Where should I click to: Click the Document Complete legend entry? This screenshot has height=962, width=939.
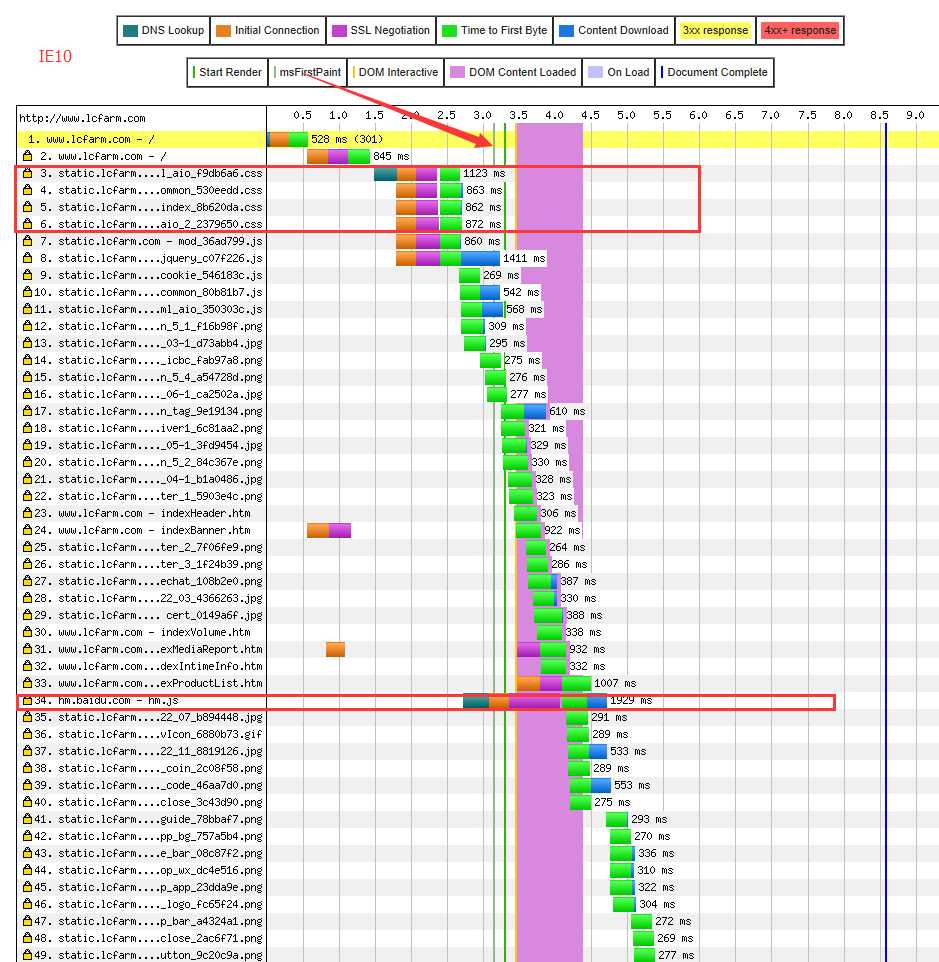[715, 72]
